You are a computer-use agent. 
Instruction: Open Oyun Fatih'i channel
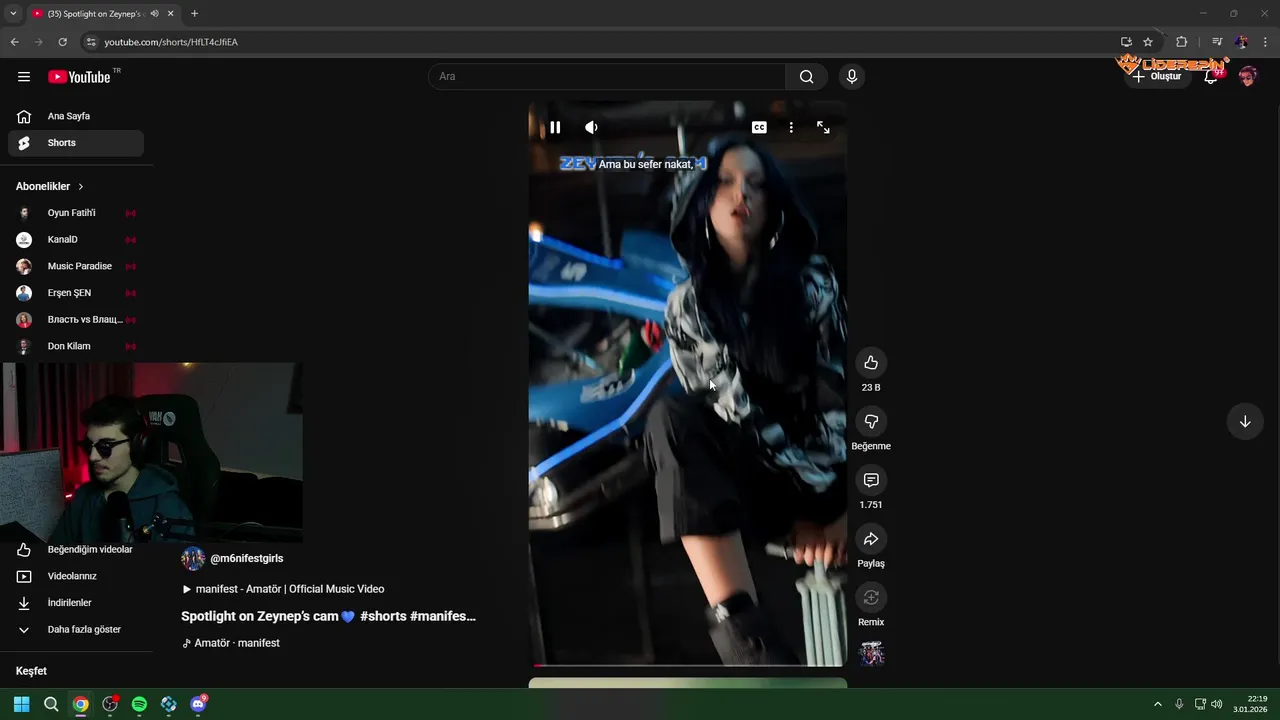pos(76,213)
